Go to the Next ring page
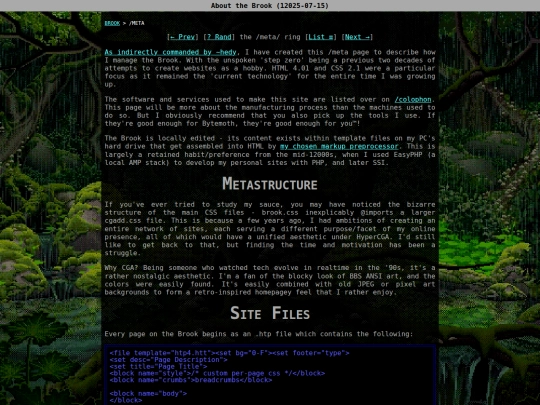Screen dimensions: 540x405 [x=357, y=37]
